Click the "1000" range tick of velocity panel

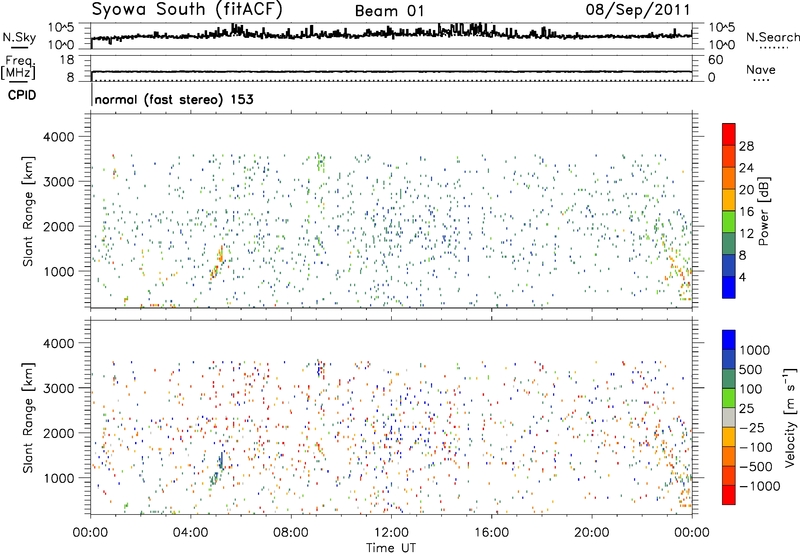coord(58,478)
